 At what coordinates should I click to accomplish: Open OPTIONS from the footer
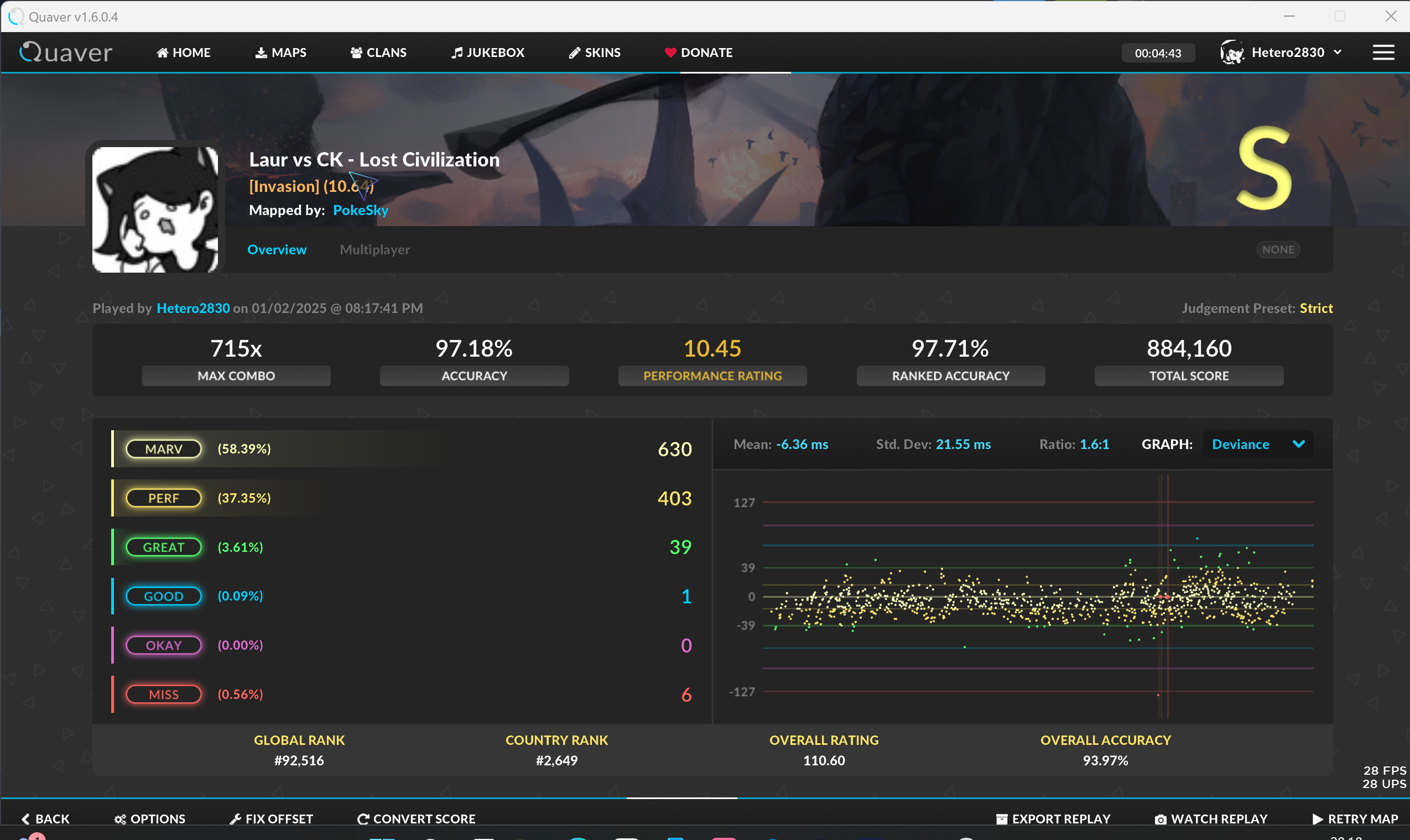(150, 819)
